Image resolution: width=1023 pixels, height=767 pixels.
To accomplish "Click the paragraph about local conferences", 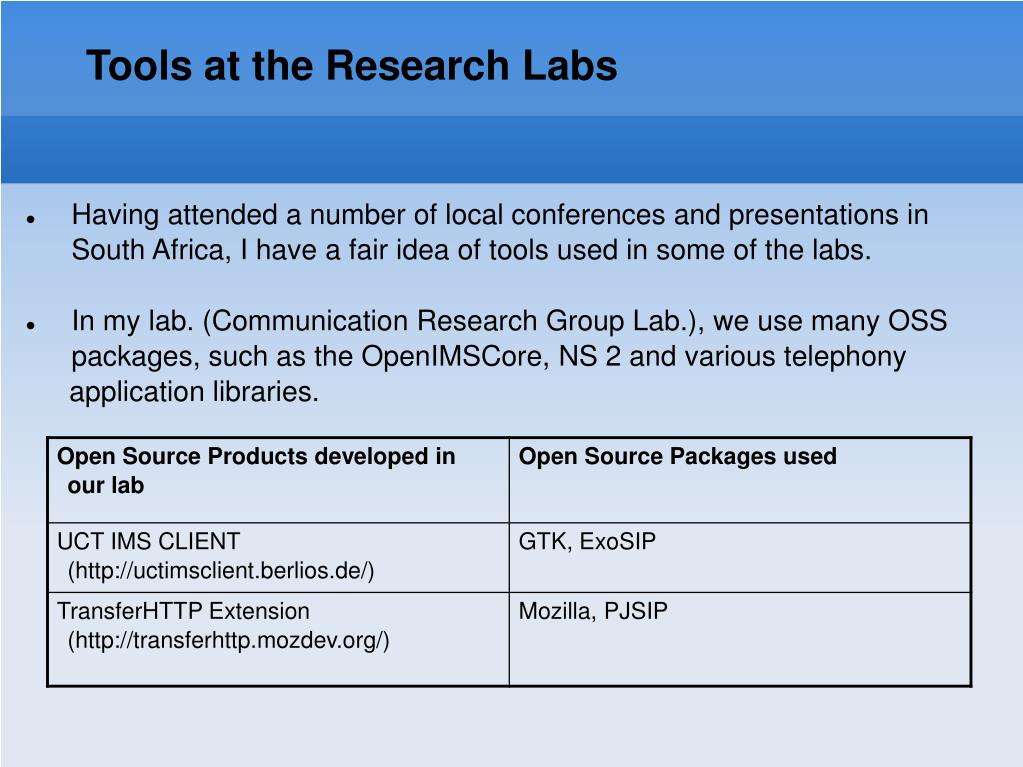I will 500,232.
